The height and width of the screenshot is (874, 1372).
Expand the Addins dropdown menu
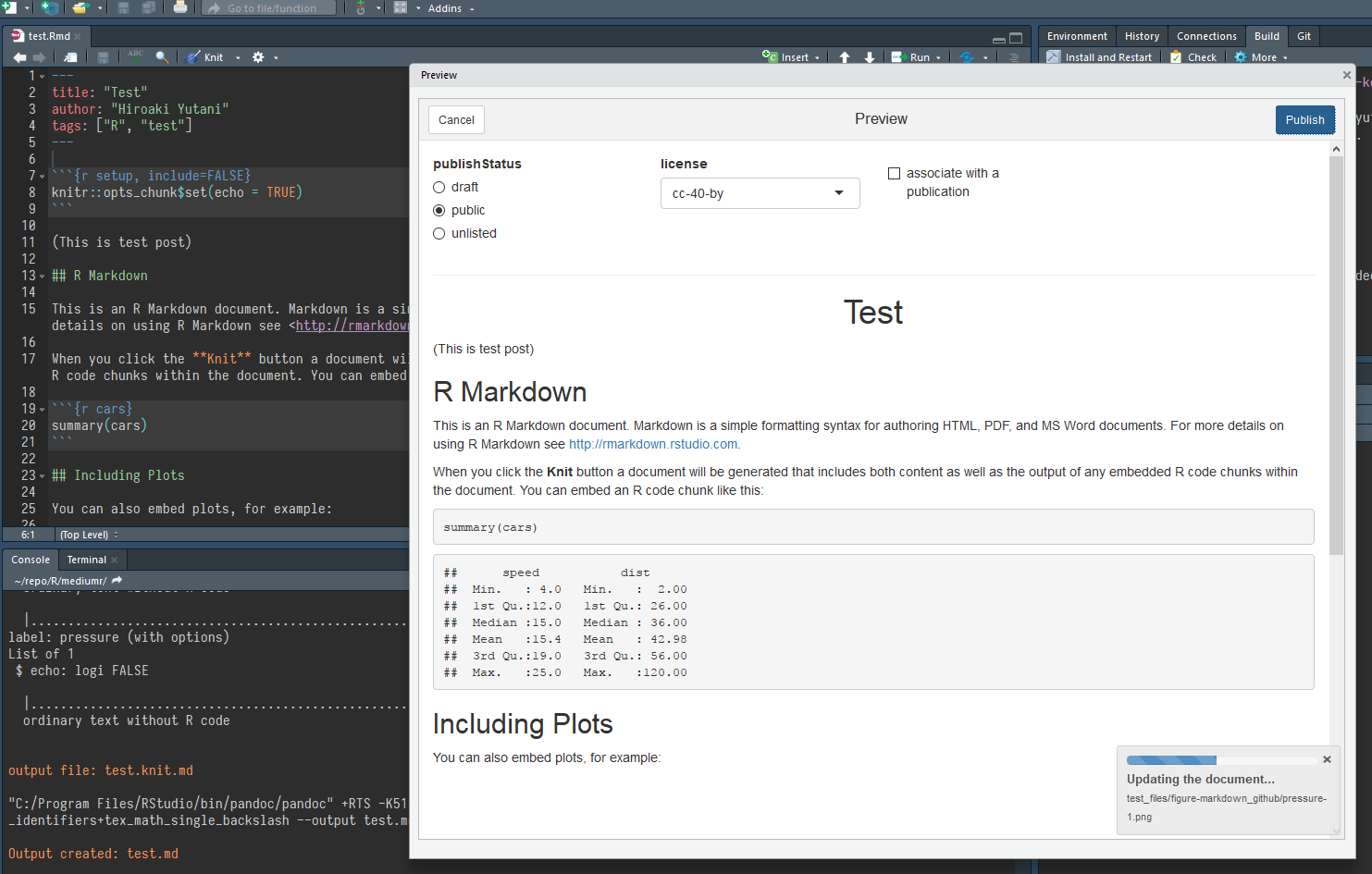pos(450,8)
